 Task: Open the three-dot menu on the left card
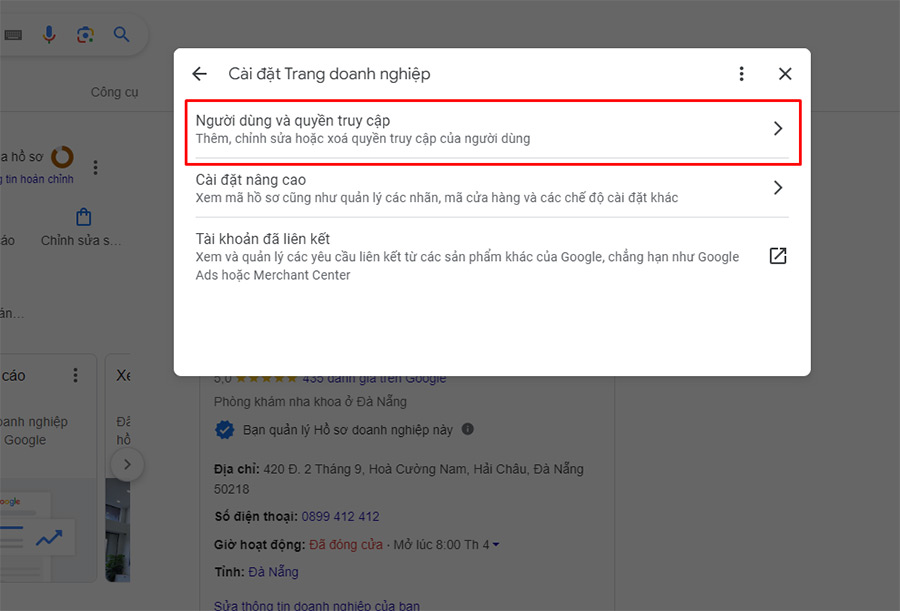click(x=75, y=374)
